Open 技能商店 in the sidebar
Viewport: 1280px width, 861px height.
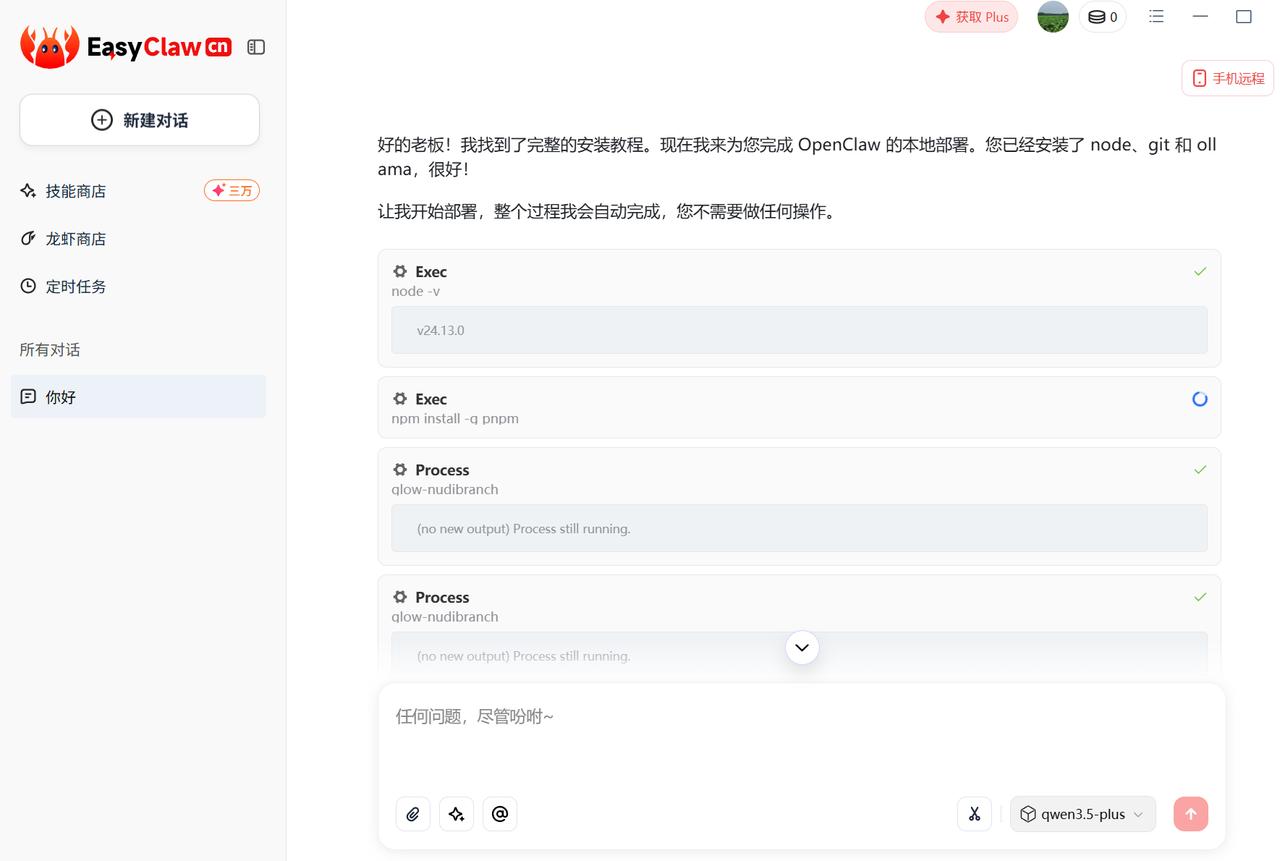[76, 191]
